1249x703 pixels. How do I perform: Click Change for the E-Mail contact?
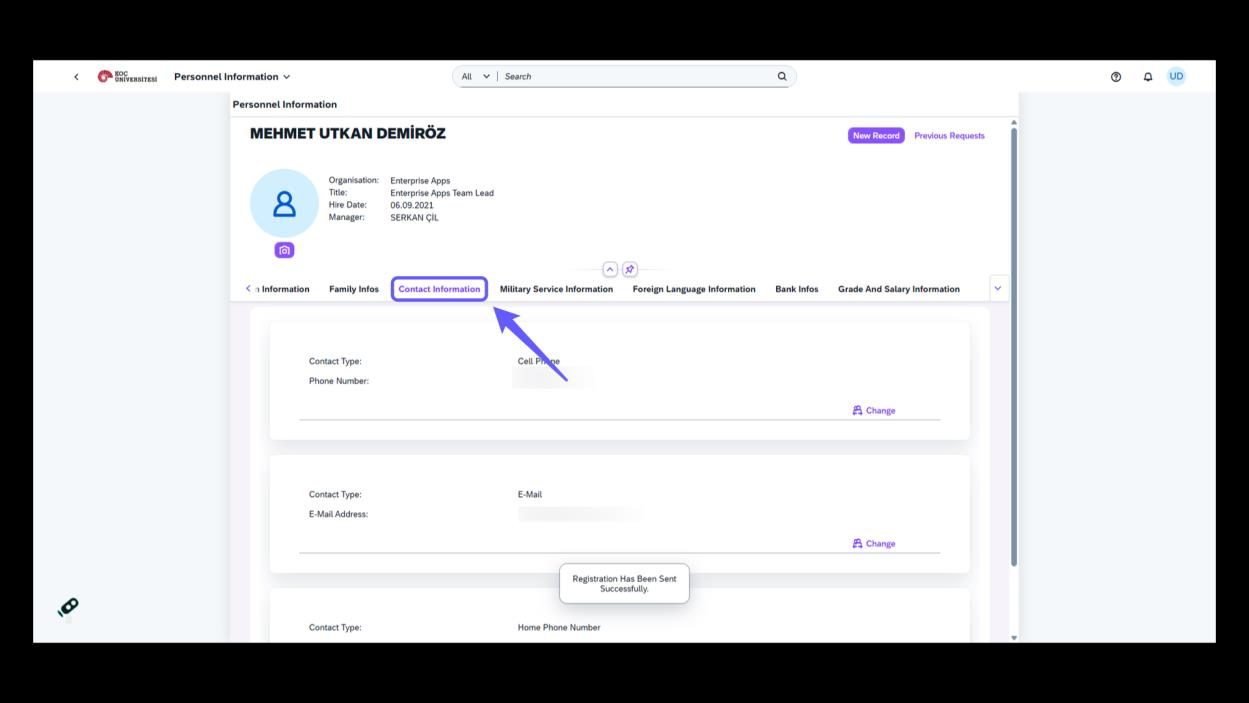click(874, 544)
